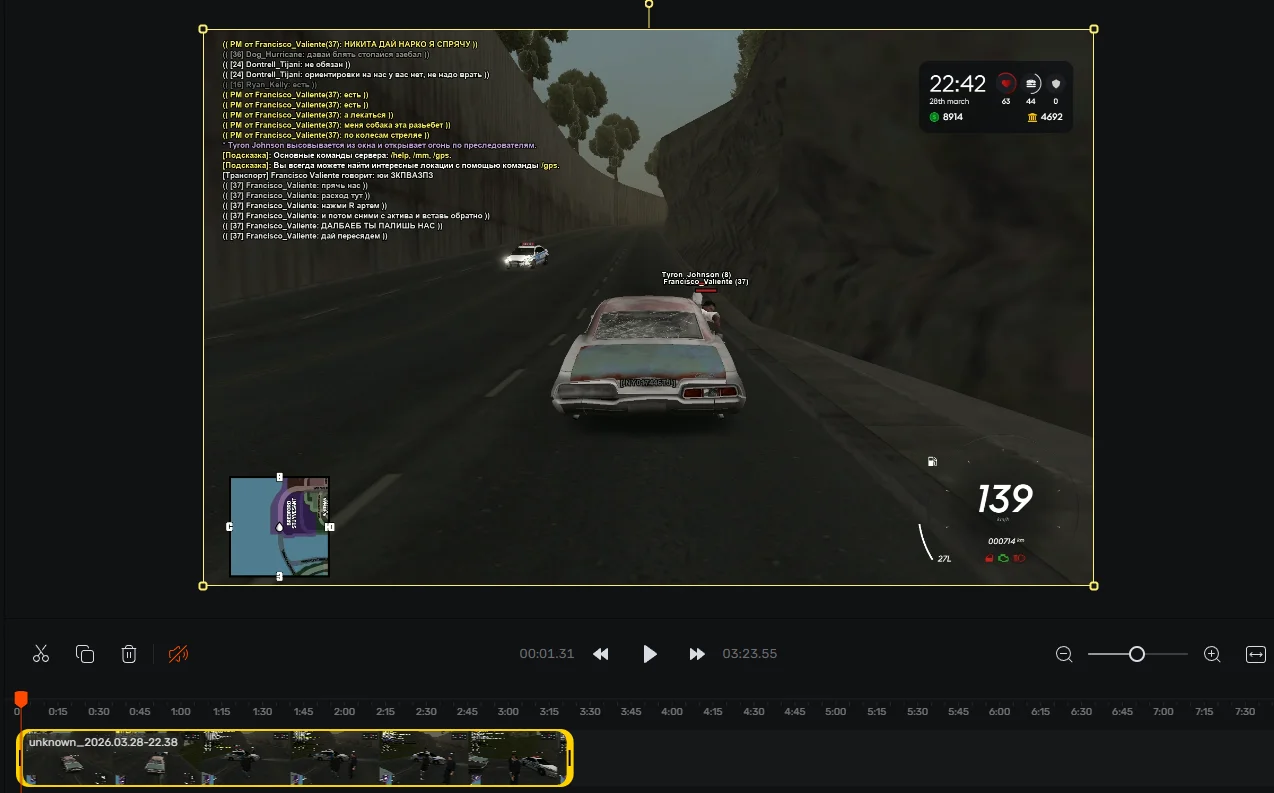Click the clip's right trim handle

(569, 758)
